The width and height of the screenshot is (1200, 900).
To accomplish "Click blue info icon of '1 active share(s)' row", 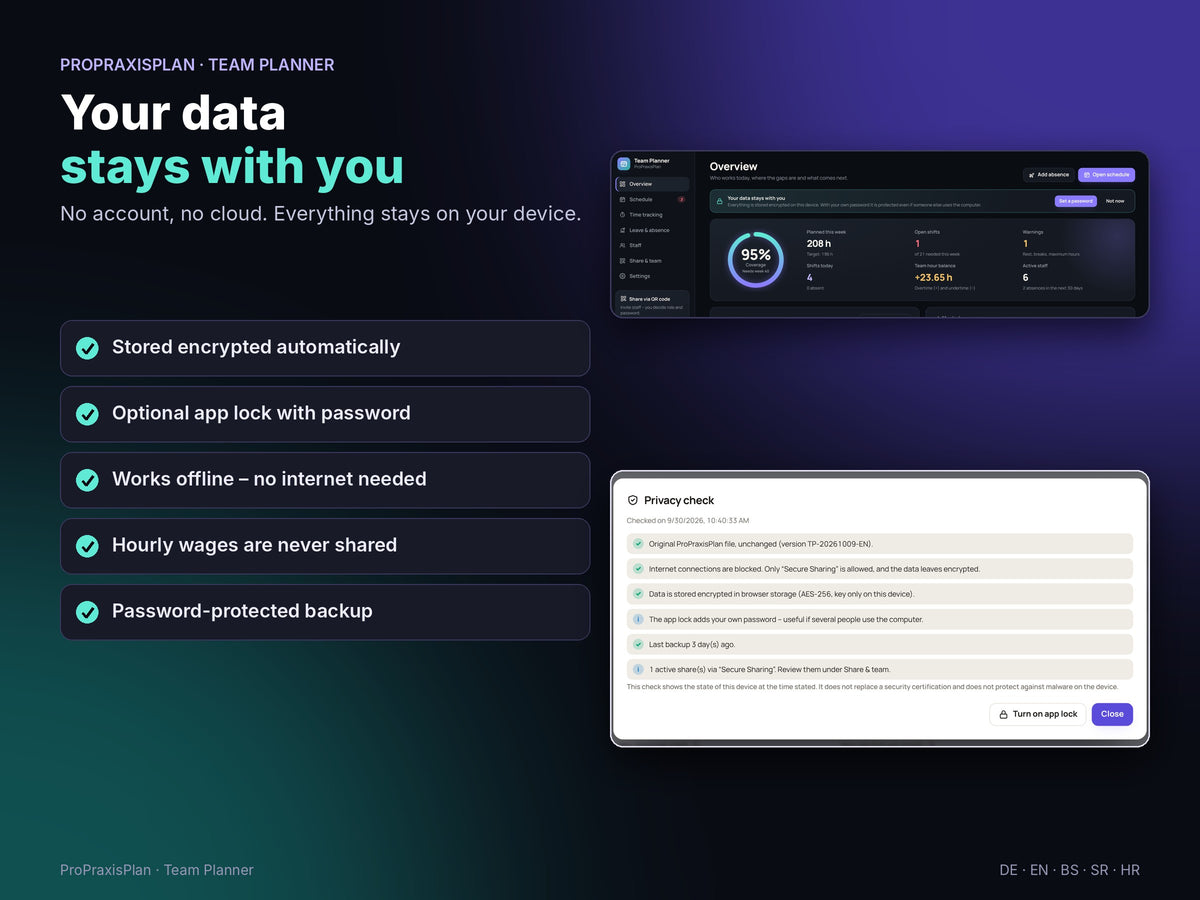I will point(638,670).
